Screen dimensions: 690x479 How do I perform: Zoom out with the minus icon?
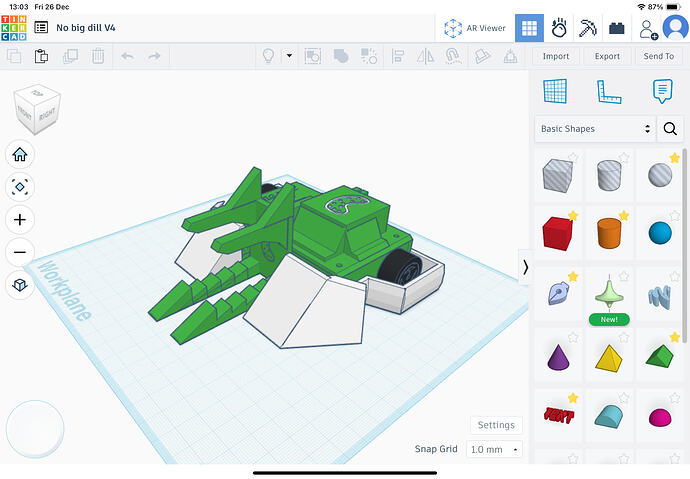click(x=20, y=252)
